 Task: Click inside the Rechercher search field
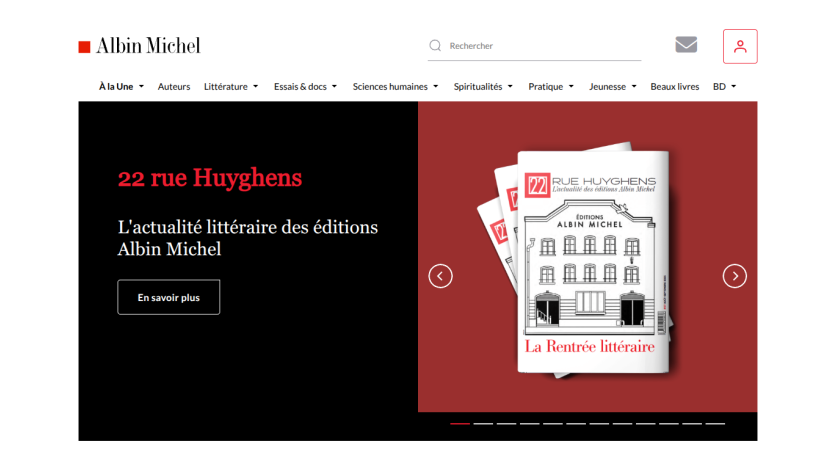click(534, 46)
